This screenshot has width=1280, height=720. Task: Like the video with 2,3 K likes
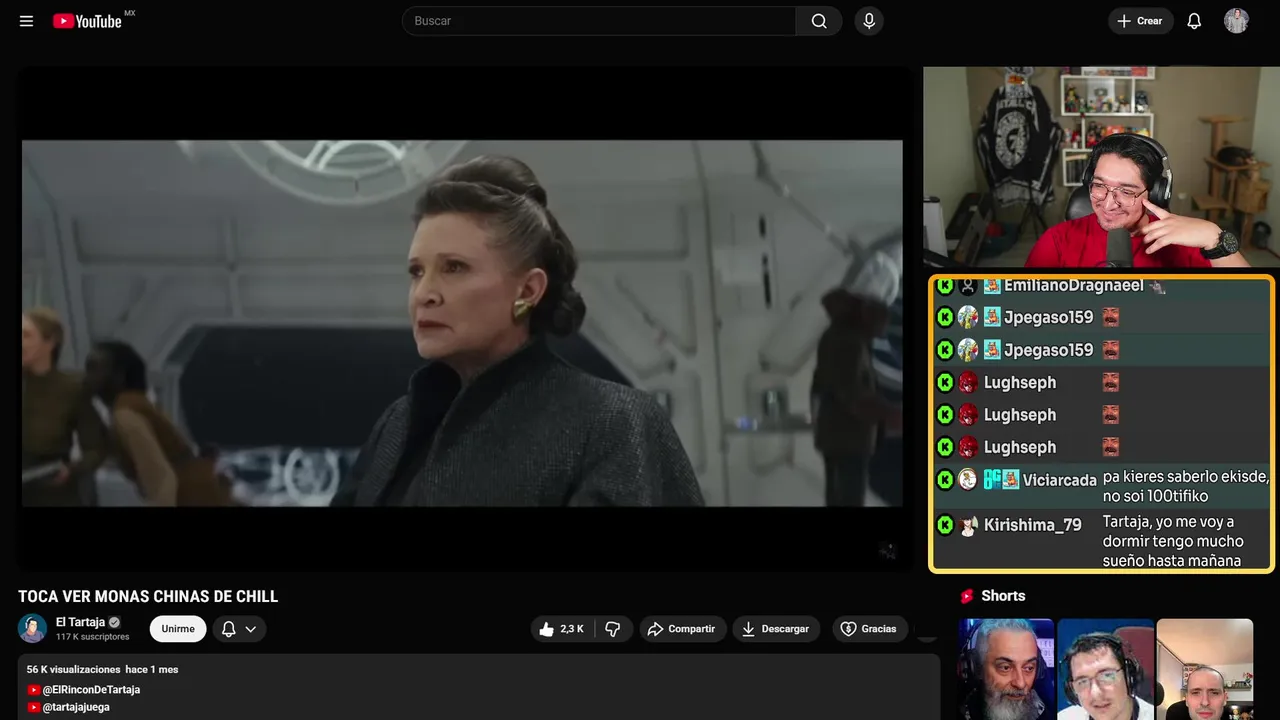(562, 629)
